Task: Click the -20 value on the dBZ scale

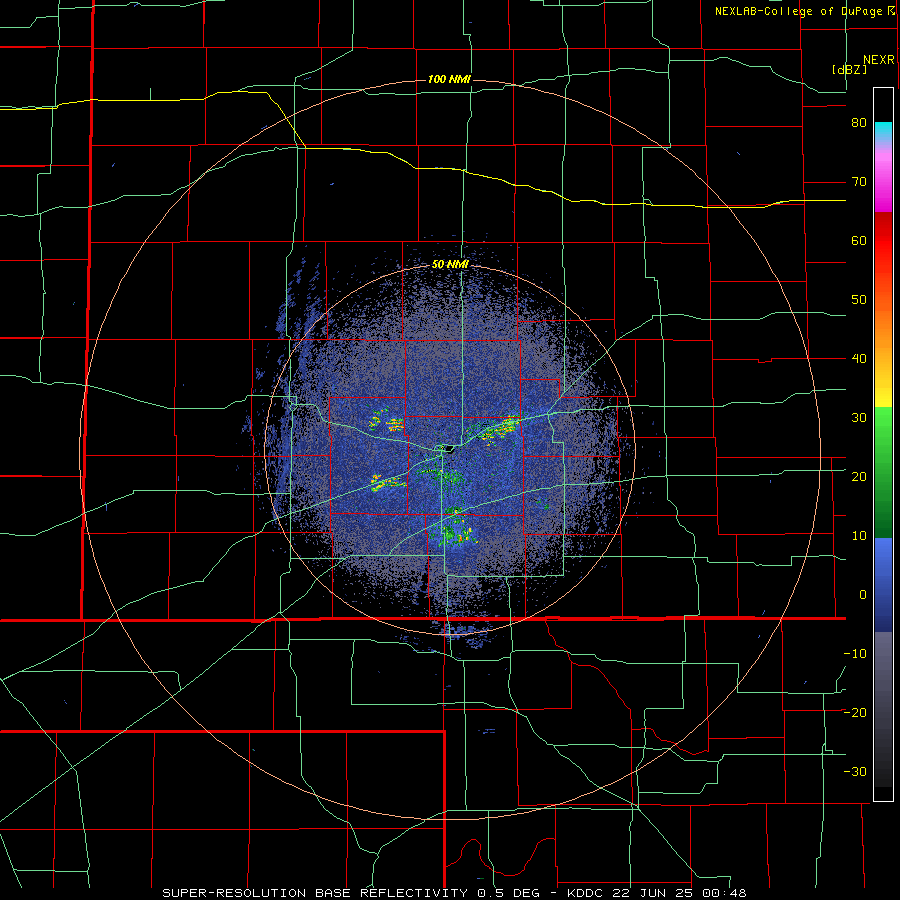Action: (x=855, y=712)
